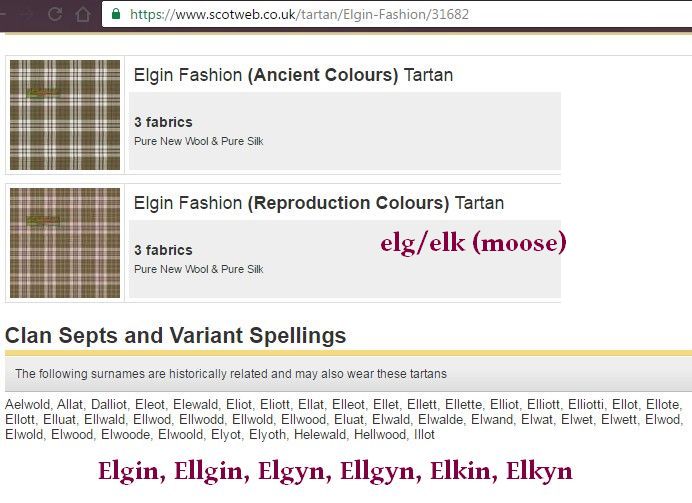Click the surname 'Illot'
This screenshot has height=503, width=692.
[424, 435]
